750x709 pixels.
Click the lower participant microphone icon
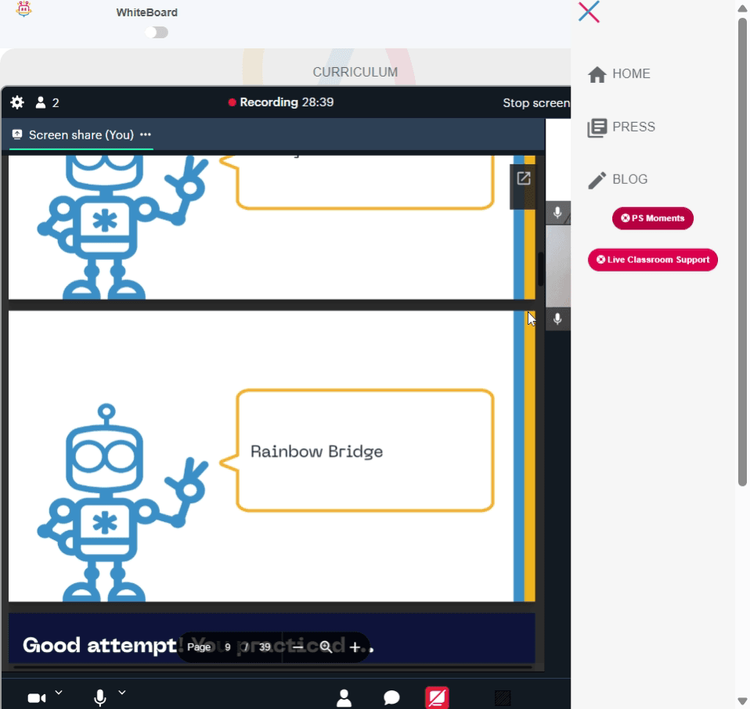pos(557,319)
